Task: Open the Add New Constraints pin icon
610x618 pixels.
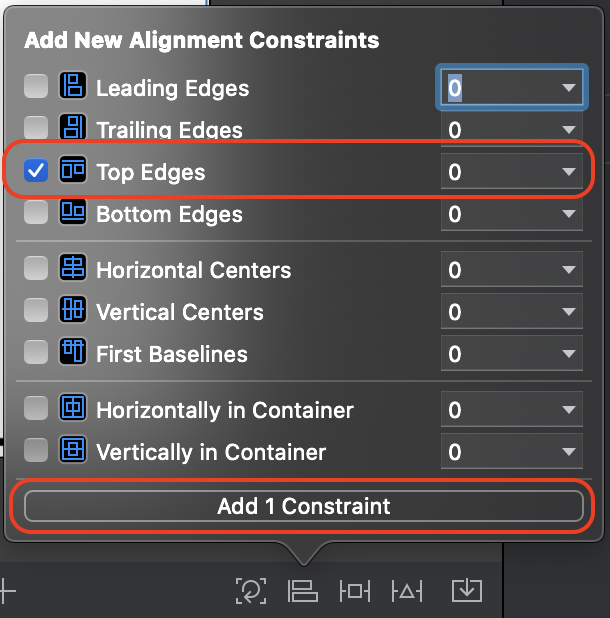Action: pos(355,591)
